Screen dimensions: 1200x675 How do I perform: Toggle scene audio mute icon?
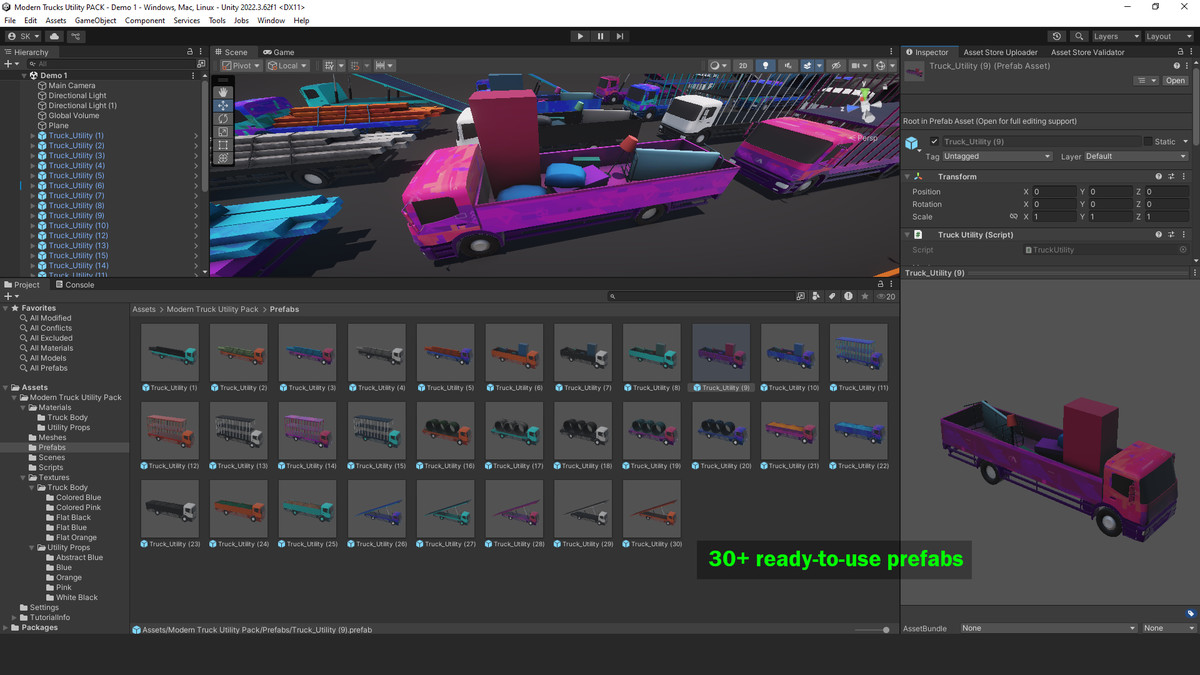point(788,66)
